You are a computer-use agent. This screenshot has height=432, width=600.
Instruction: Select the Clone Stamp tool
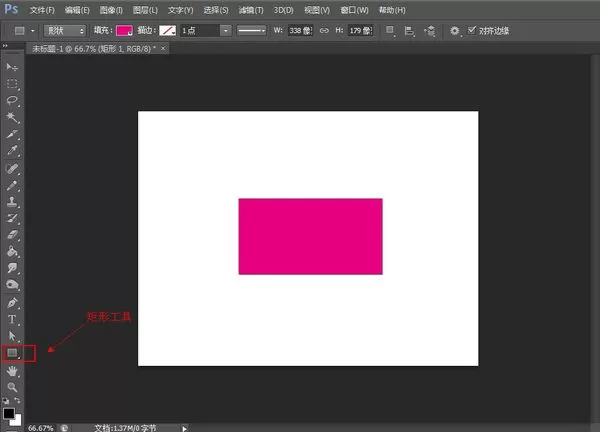[12, 202]
